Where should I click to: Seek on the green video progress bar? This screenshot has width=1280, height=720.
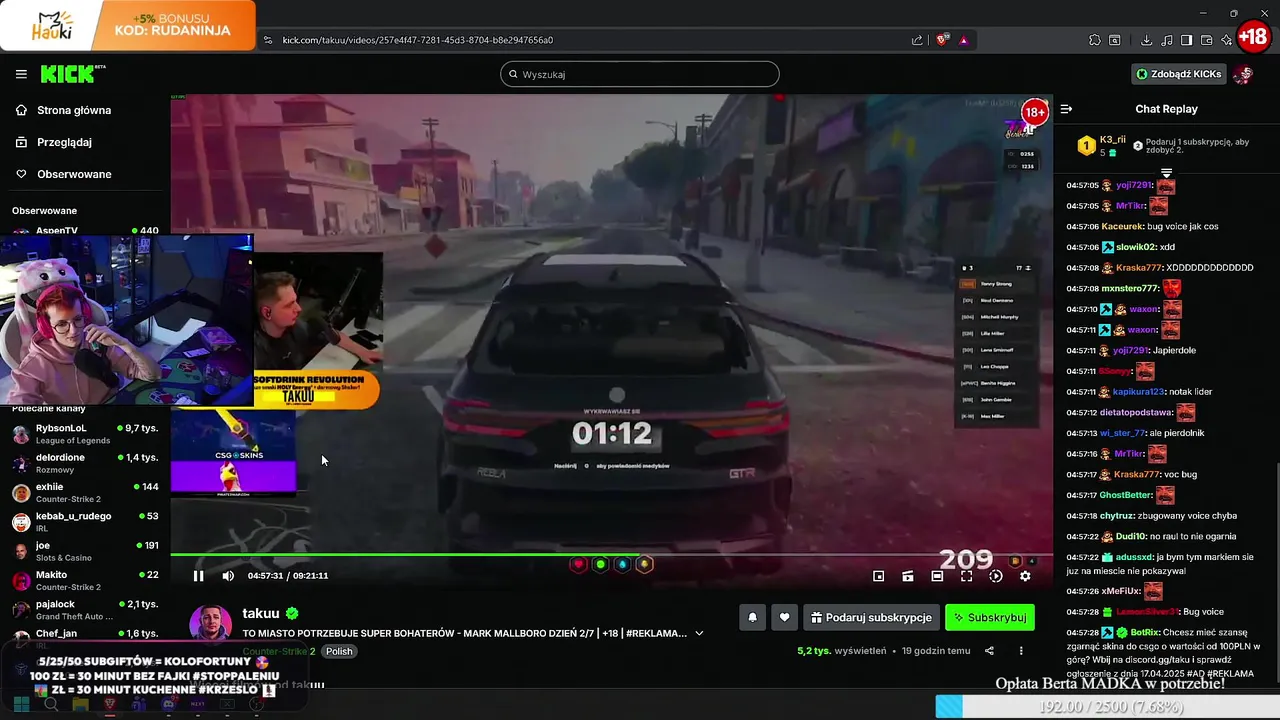point(611,555)
